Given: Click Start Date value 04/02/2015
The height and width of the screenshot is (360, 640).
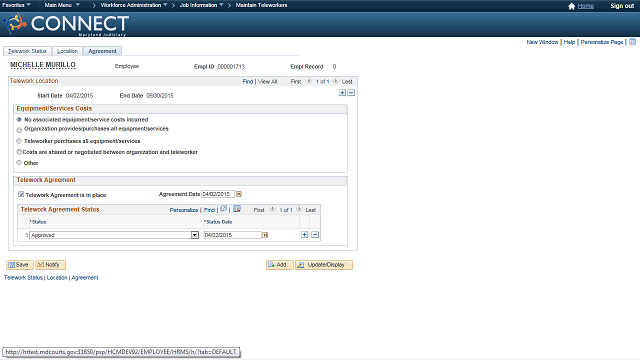Looking at the screenshot, I should tap(79, 96).
